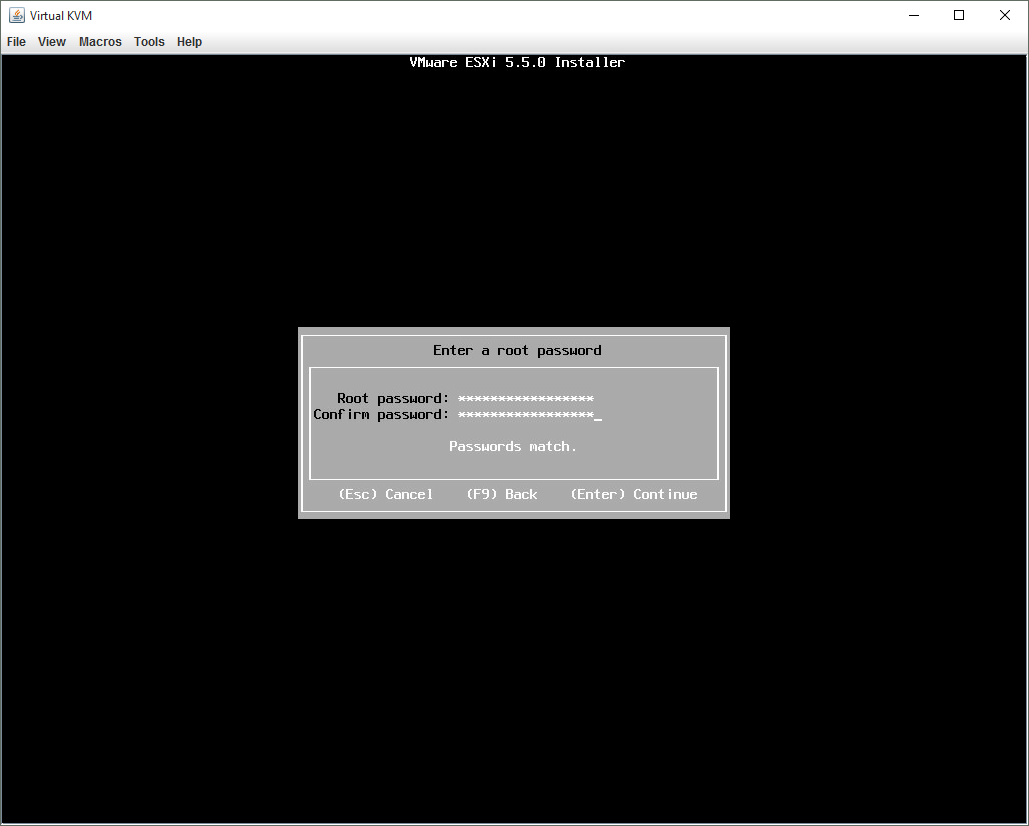
Task: Click the "Passwords match." status message
Action: coord(513,447)
